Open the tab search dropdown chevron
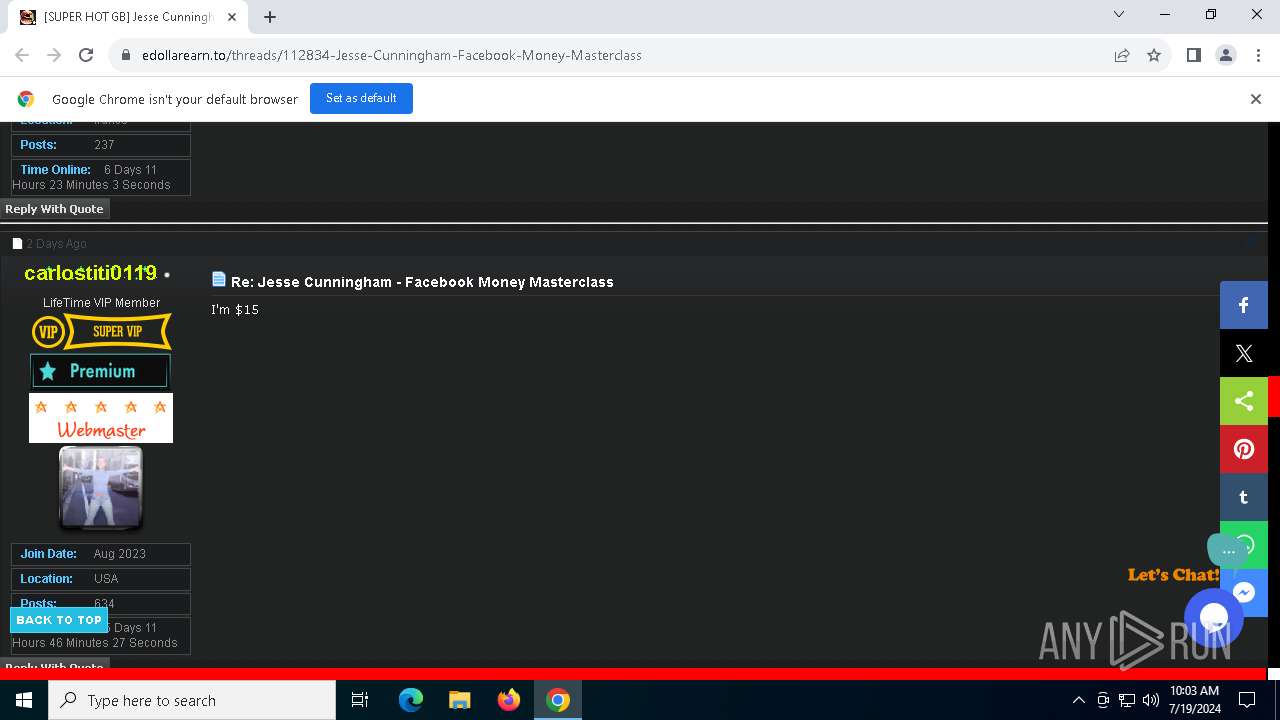This screenshot has width=1280, height=720. tap(1119, 14)
